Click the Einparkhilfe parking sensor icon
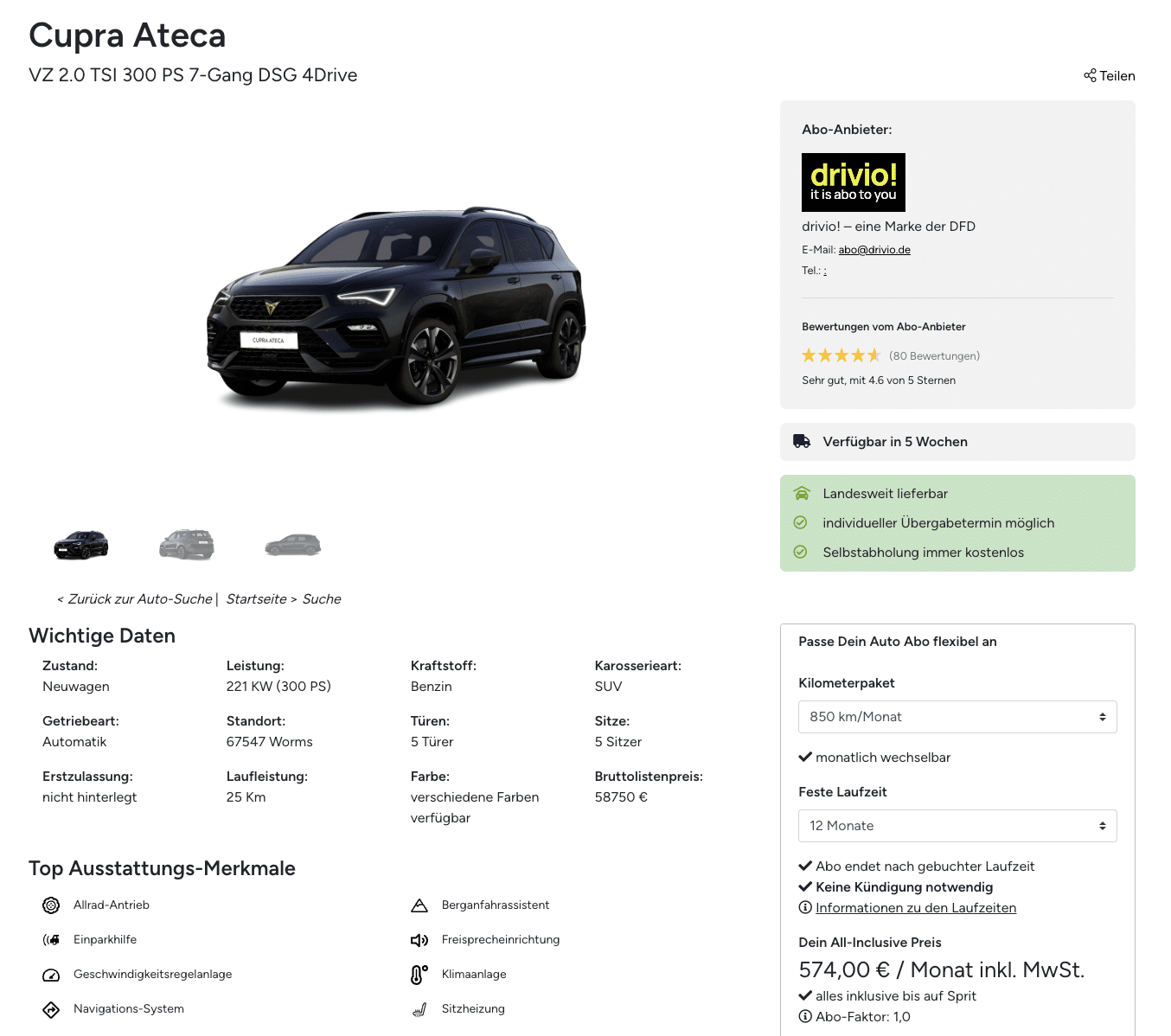 [51, 940]
